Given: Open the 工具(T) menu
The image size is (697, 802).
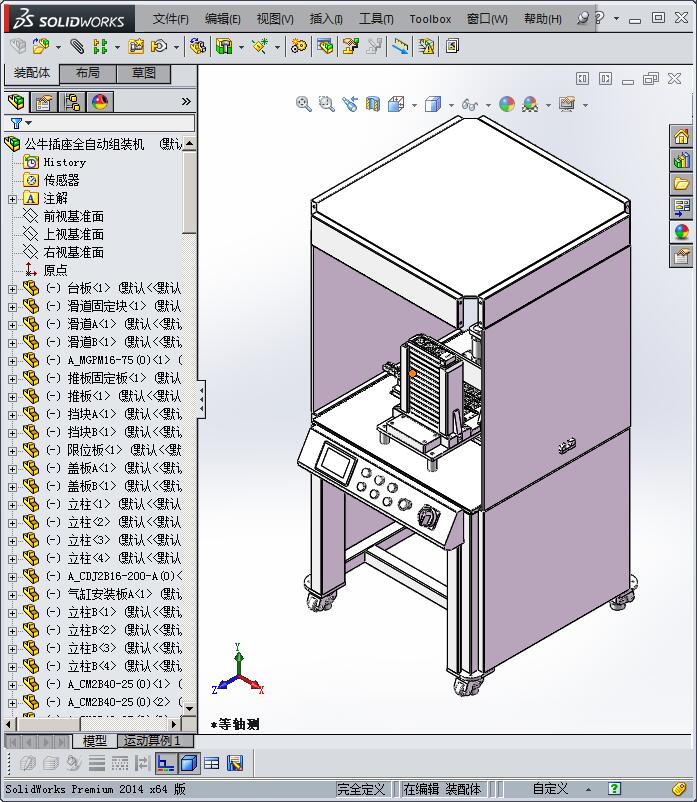Looking at the screenshot, I should (x=376, y=19).
